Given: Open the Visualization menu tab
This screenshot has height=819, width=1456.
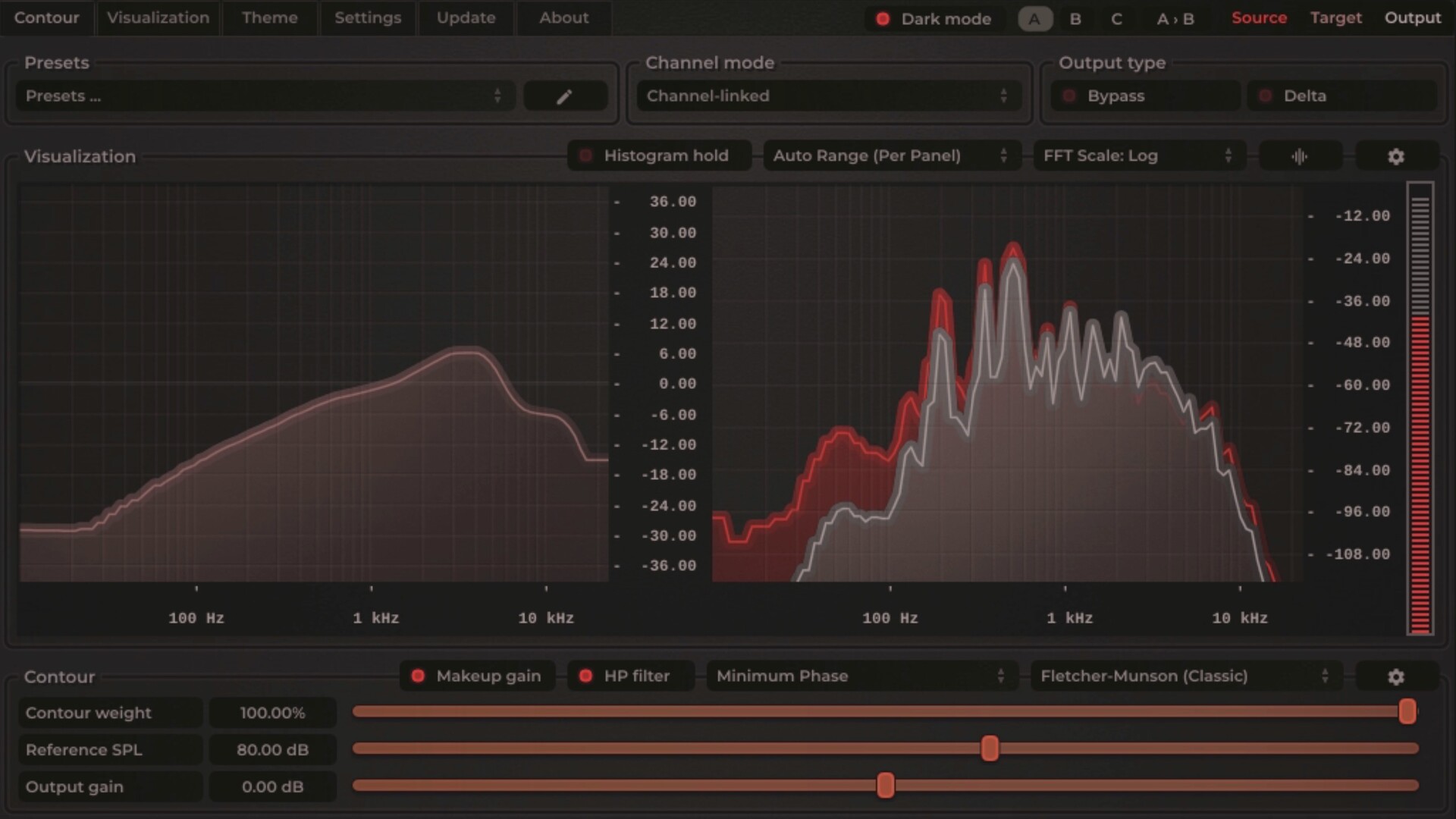Looking at the screenshot, I should click(158, 18).
